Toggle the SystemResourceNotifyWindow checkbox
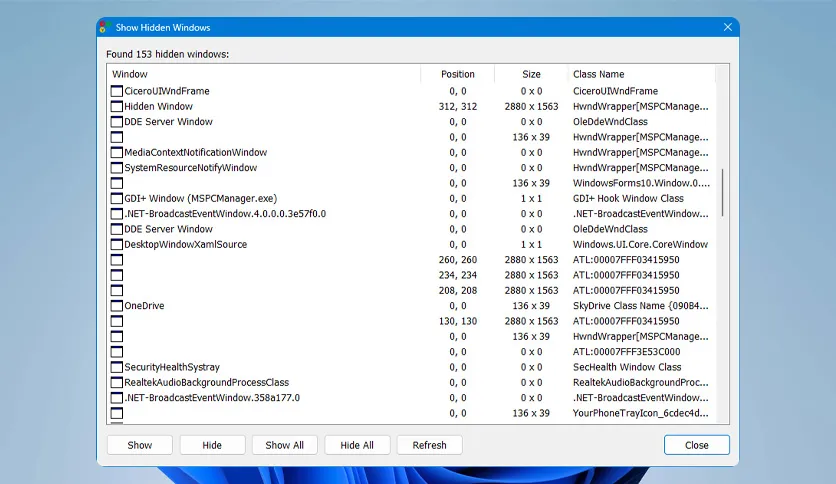Screen dimensions: 836x484 coord(117,168)
